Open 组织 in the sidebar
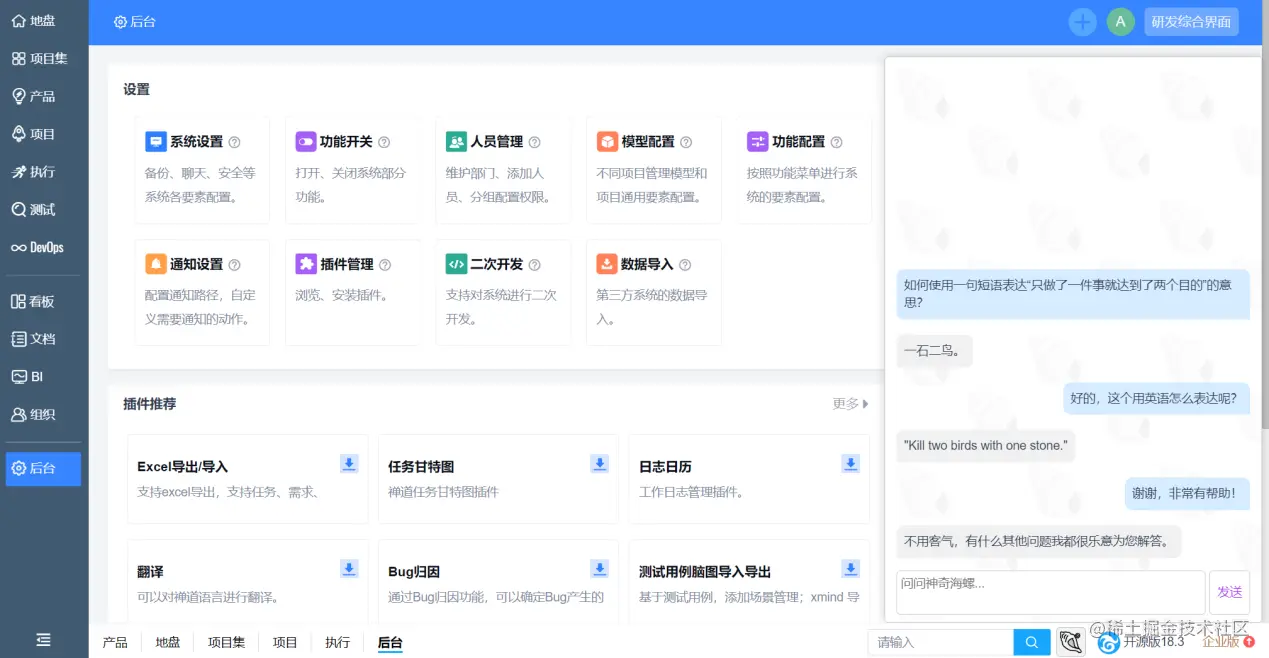The height and width of the screenshot is (658, 1269). 44,414
